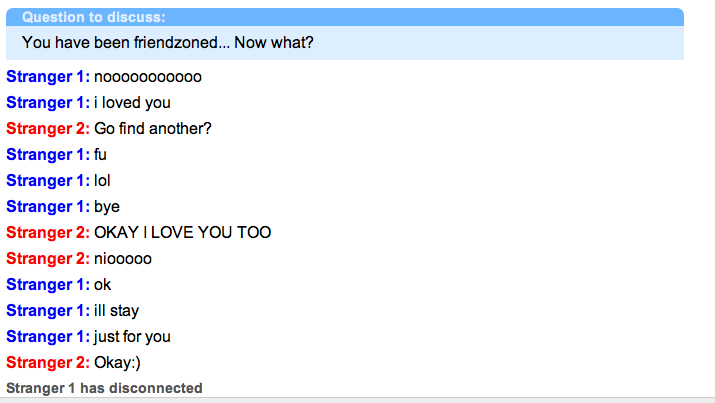This screenshot has height=403, width=715.
Task: Click the 'just for you' message
Action: pyautogui.click(x=132, y=336)
